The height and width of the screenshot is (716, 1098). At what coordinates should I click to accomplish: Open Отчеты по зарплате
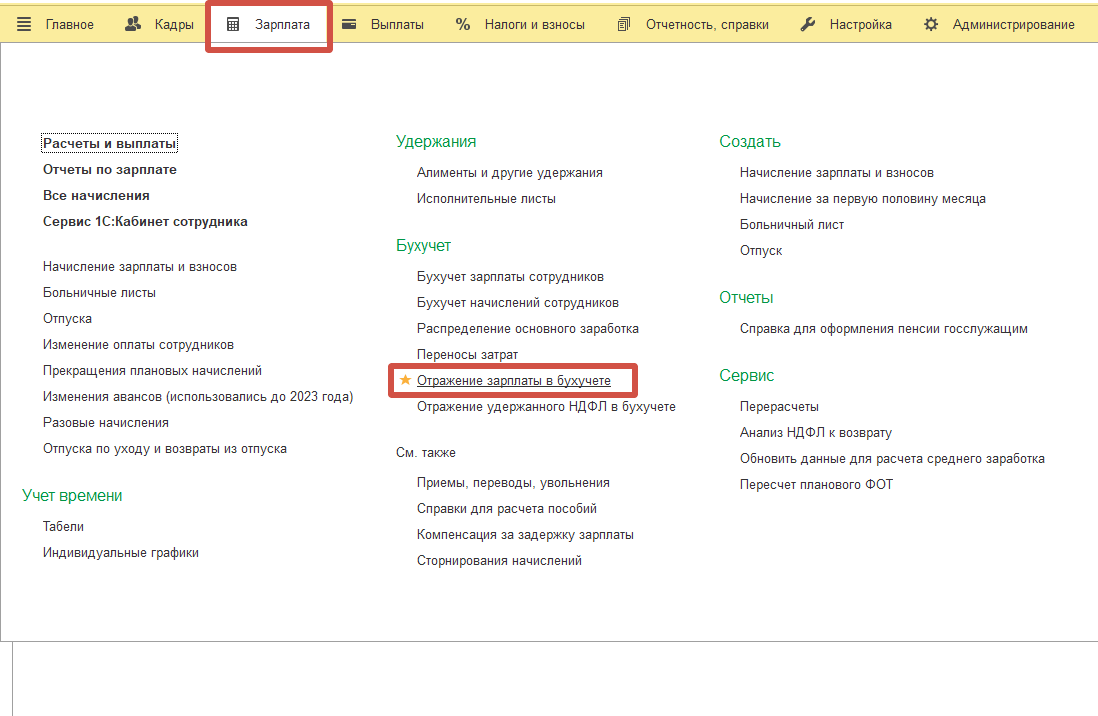pyautogui.click(x=110, y=170)
